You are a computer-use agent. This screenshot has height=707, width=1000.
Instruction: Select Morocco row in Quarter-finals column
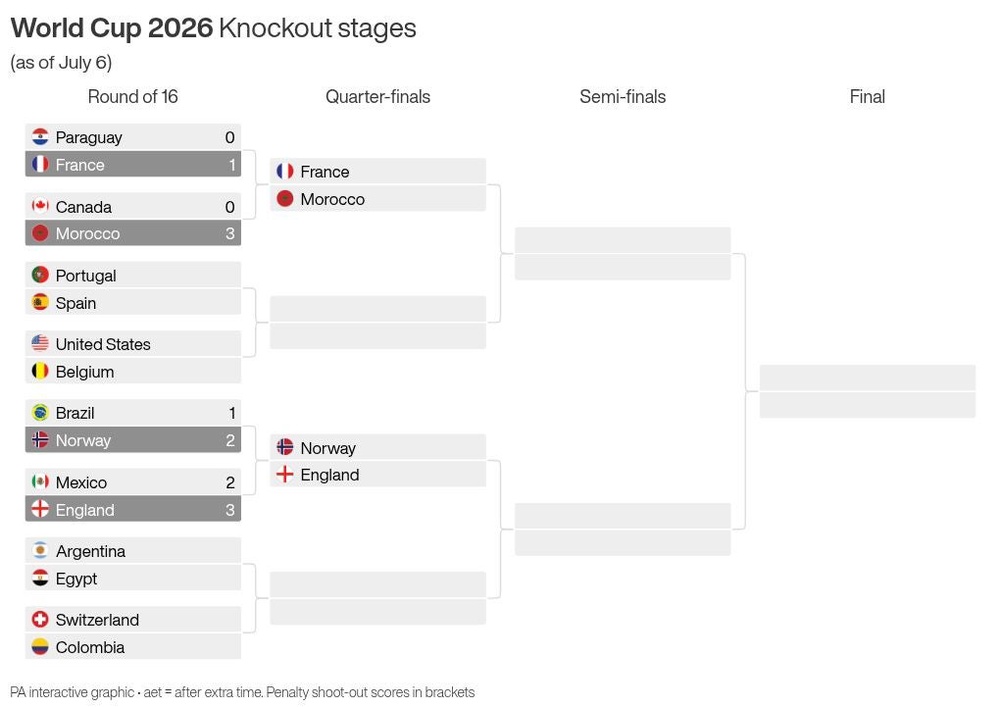pos(378,198)
